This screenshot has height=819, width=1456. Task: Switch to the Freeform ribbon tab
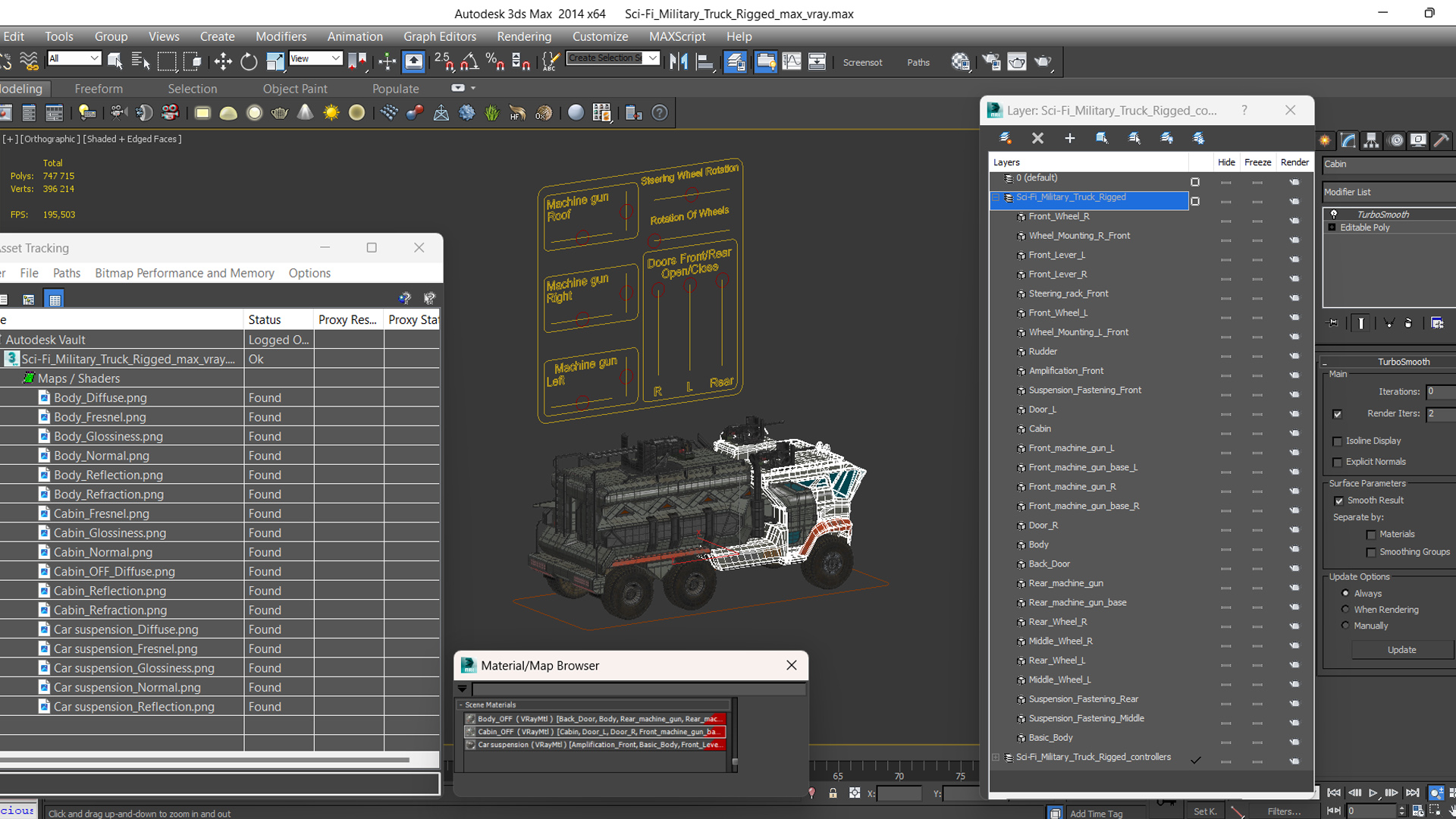coord(99,89)
